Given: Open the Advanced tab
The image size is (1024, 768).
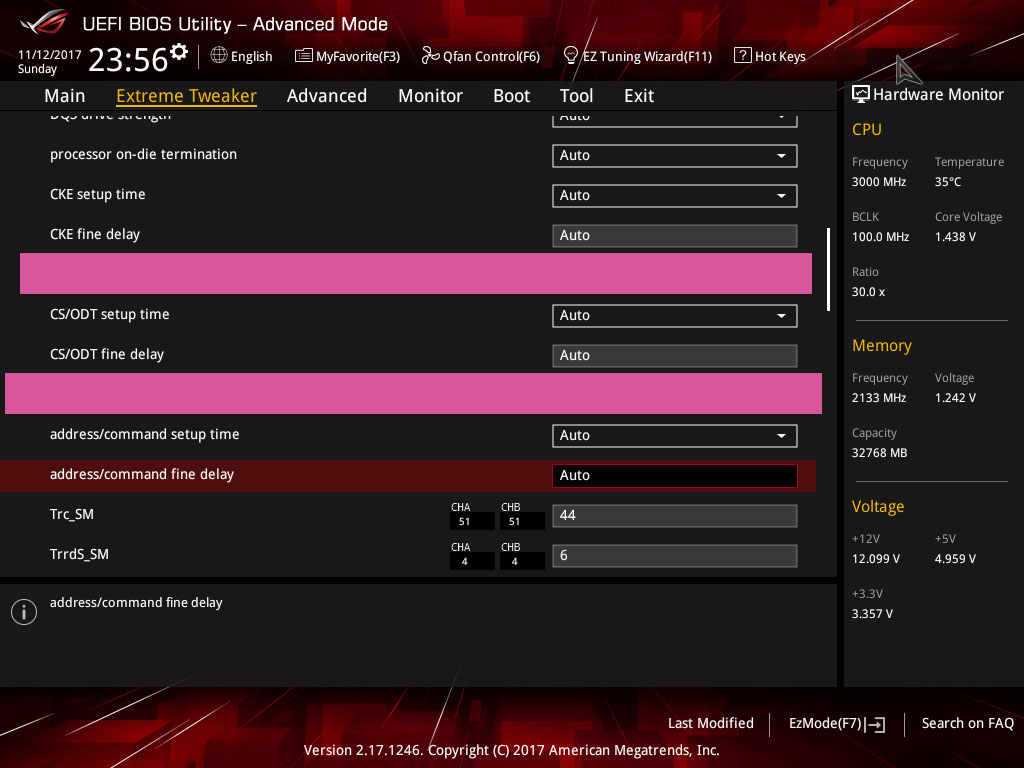Looking at the screenshot, I should [x=327, y=95].
